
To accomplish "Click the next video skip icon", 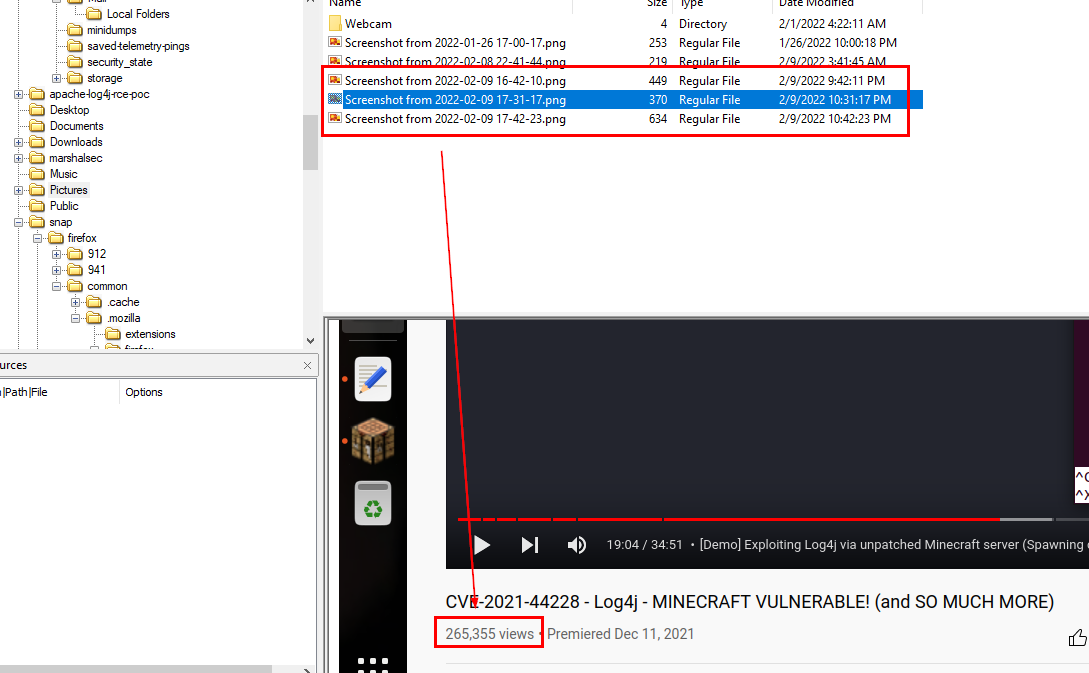I will 530,545.
